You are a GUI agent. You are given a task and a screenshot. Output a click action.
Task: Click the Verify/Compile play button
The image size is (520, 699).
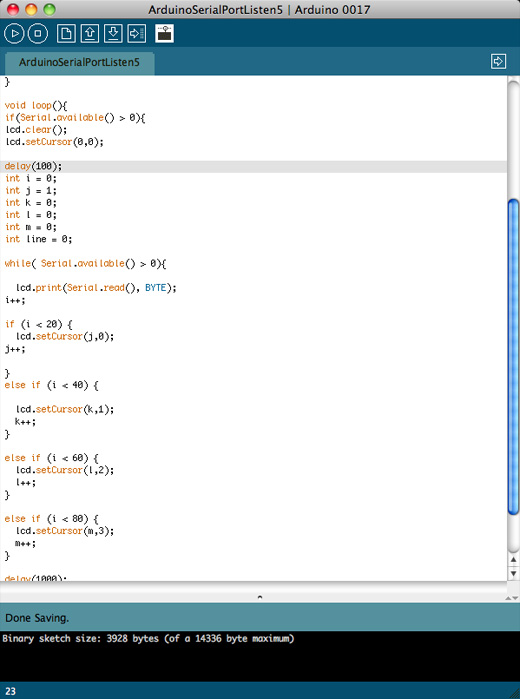coord(14,33)
